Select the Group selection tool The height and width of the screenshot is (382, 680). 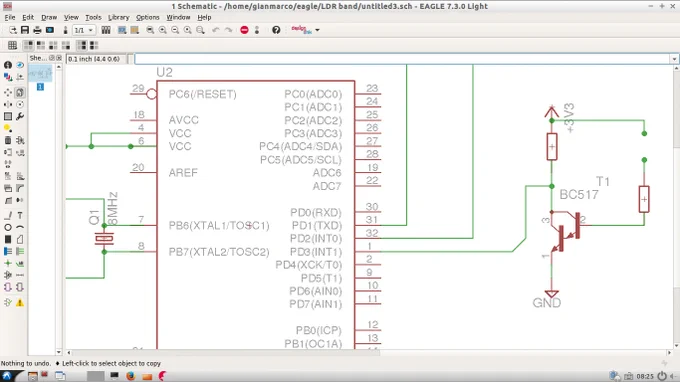click(8, 116)
